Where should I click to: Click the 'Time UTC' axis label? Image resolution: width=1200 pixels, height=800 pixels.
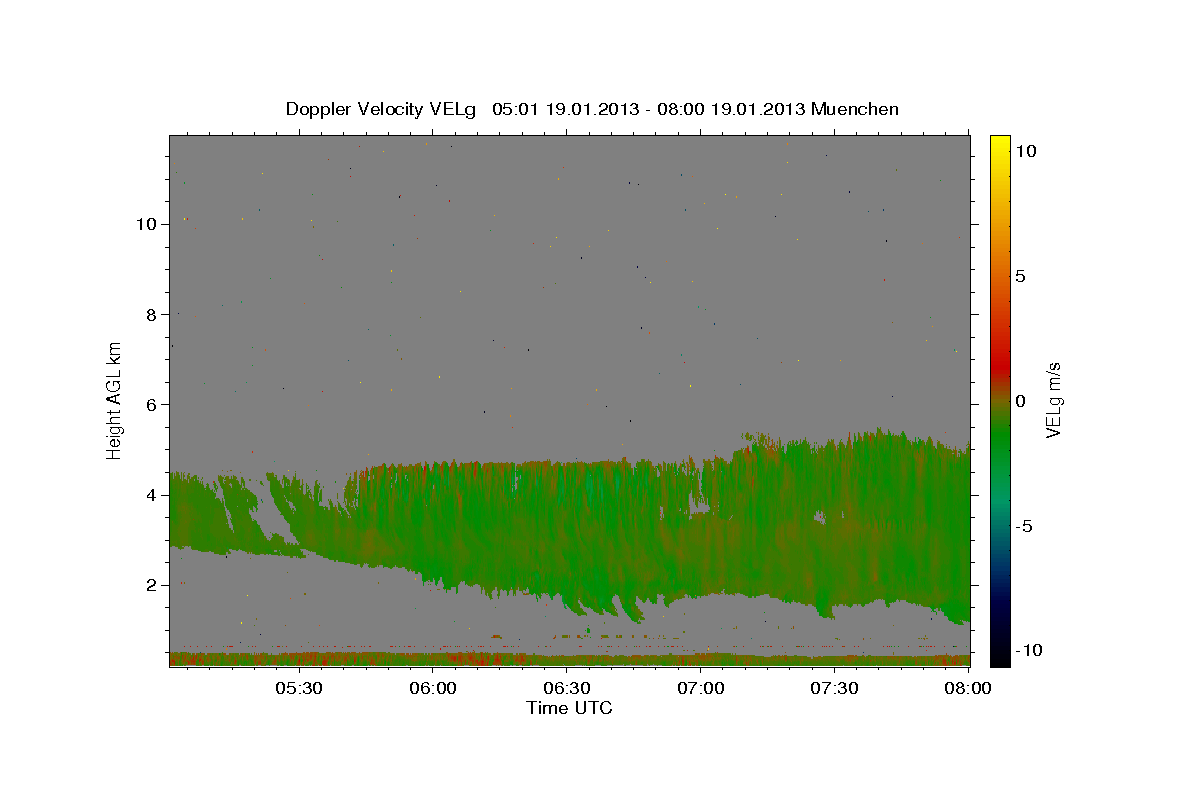click(569, 708)
